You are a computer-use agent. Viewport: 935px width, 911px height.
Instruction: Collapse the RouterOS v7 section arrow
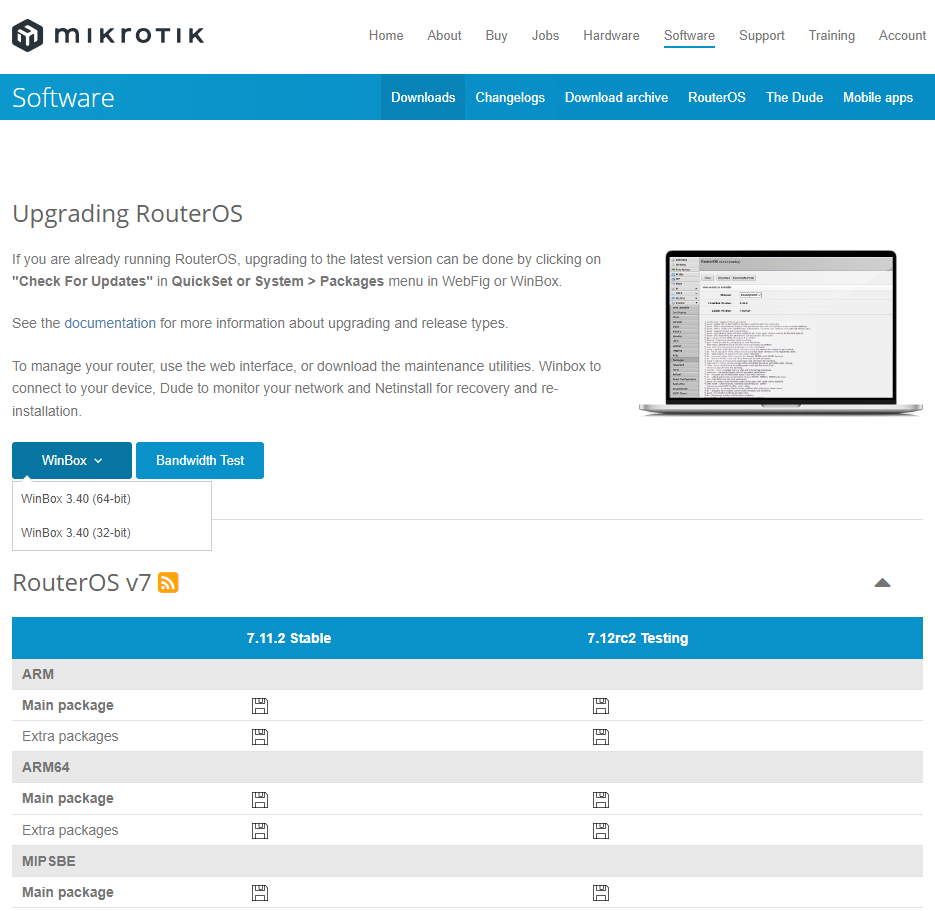883,583
